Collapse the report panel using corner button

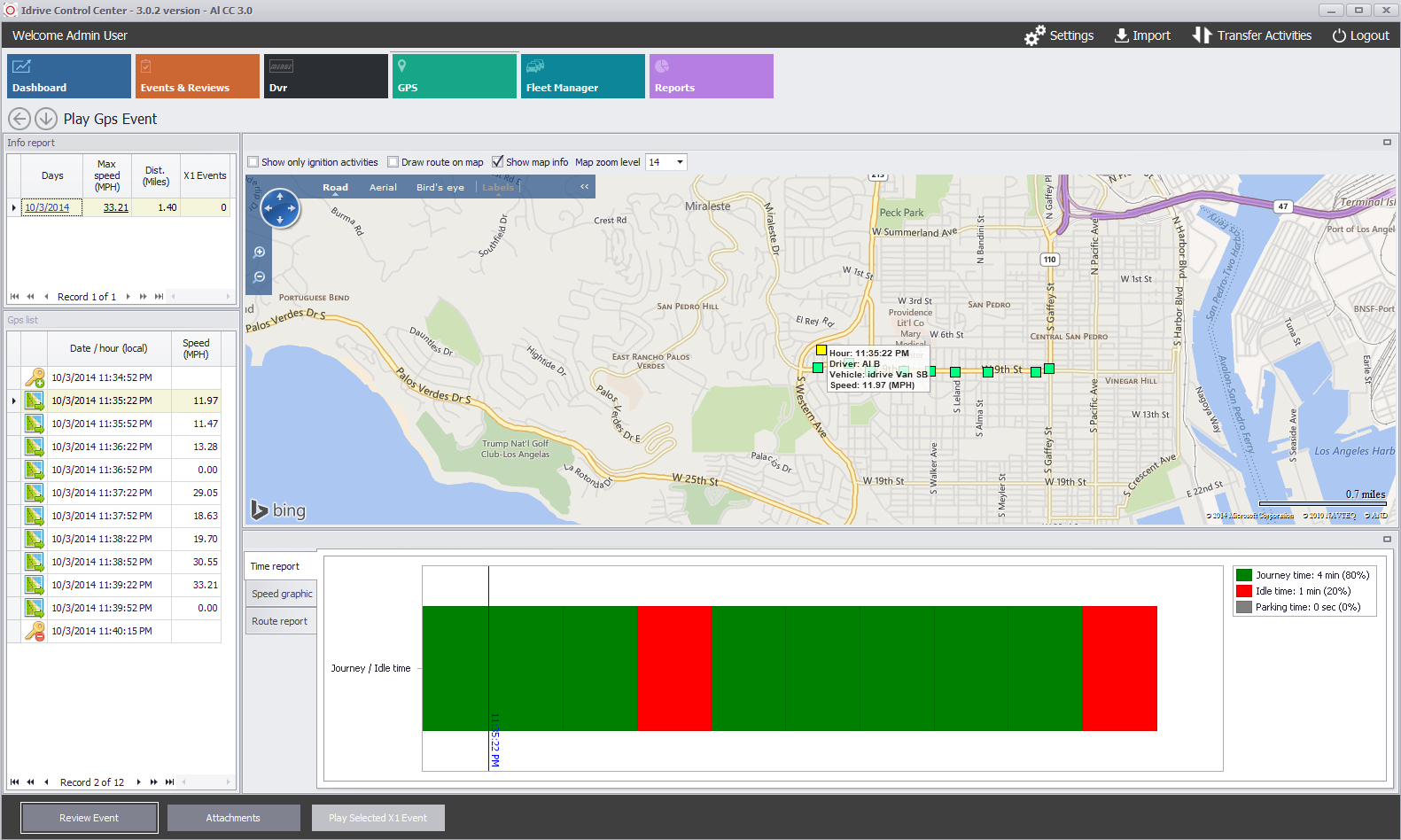1387,539
